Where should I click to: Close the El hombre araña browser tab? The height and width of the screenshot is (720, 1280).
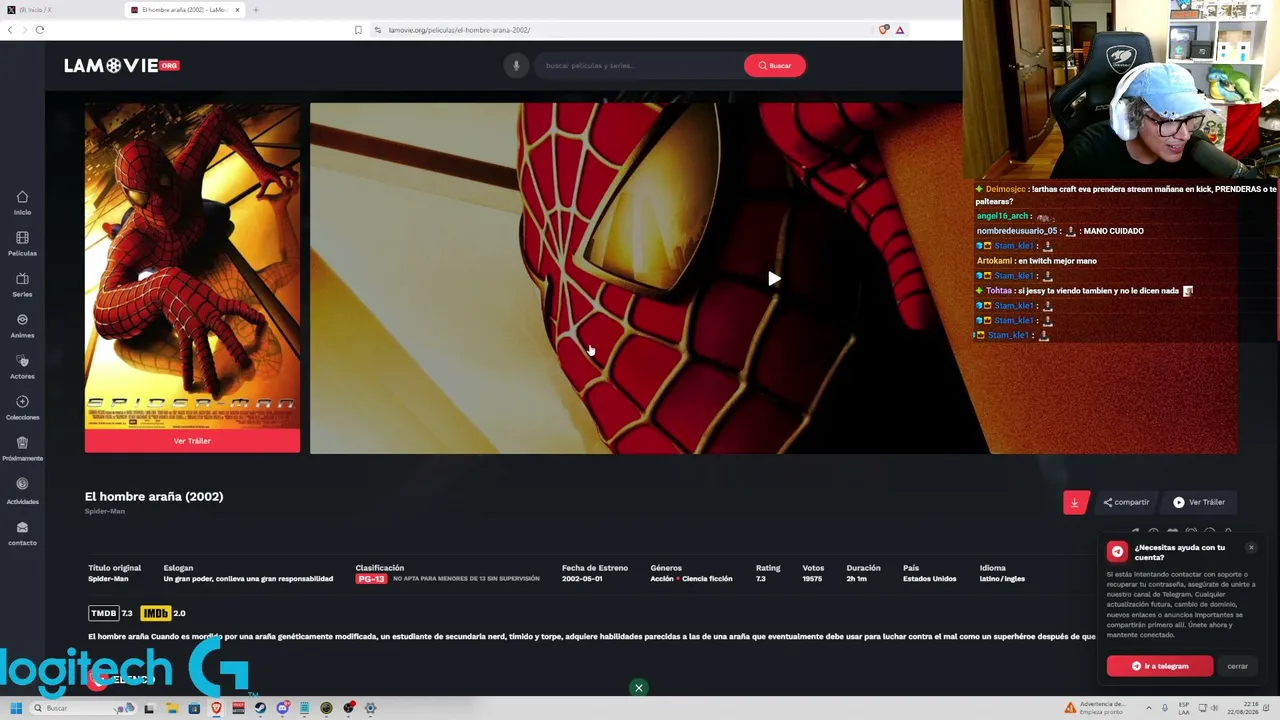click(237, 10)
